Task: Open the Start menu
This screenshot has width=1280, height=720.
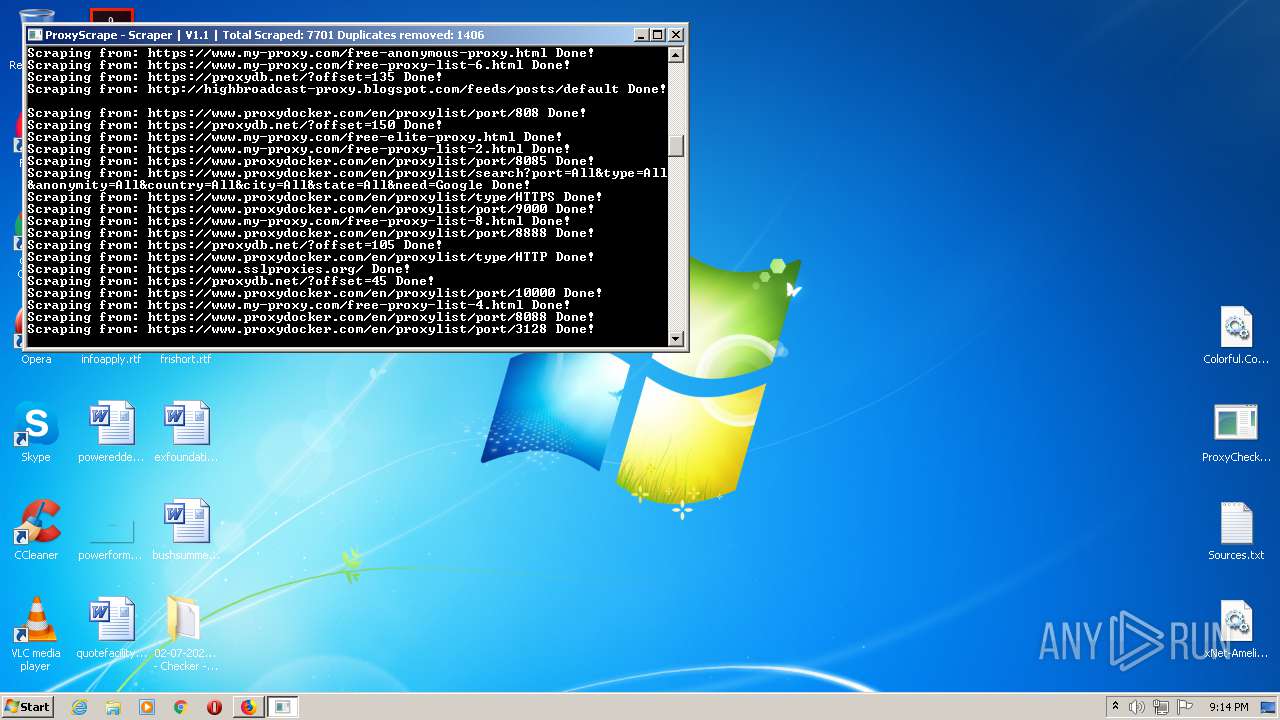Action: (x=28, y=707)
